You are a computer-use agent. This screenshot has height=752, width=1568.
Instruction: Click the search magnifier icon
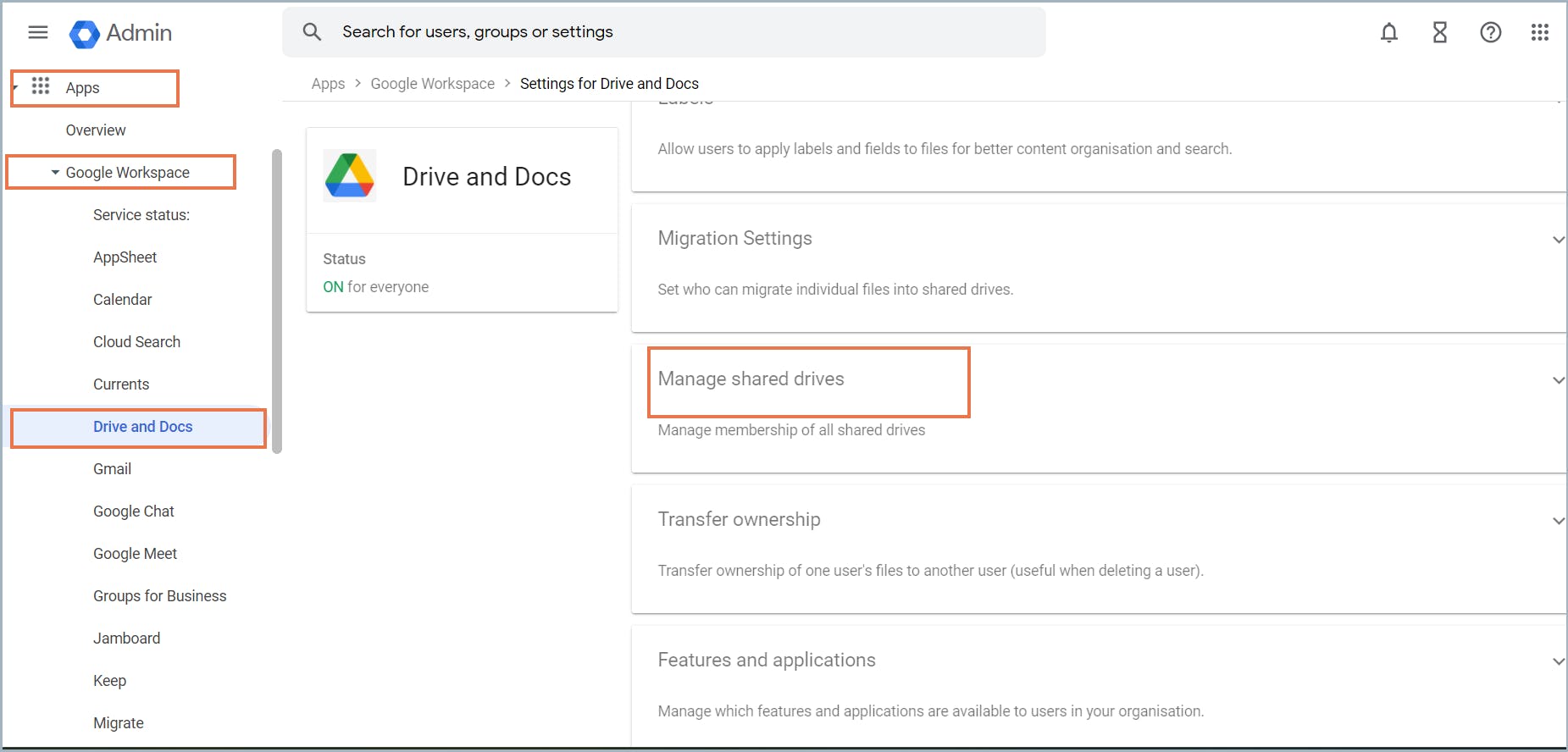[312, 32]
